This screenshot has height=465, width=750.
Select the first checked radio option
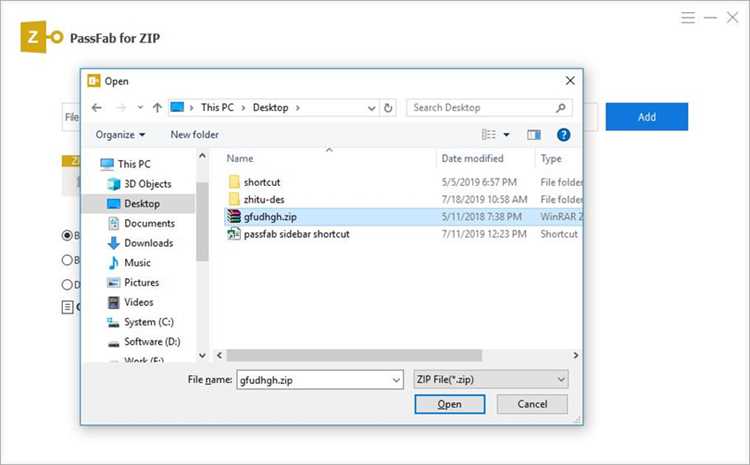(x=67, y=235)
